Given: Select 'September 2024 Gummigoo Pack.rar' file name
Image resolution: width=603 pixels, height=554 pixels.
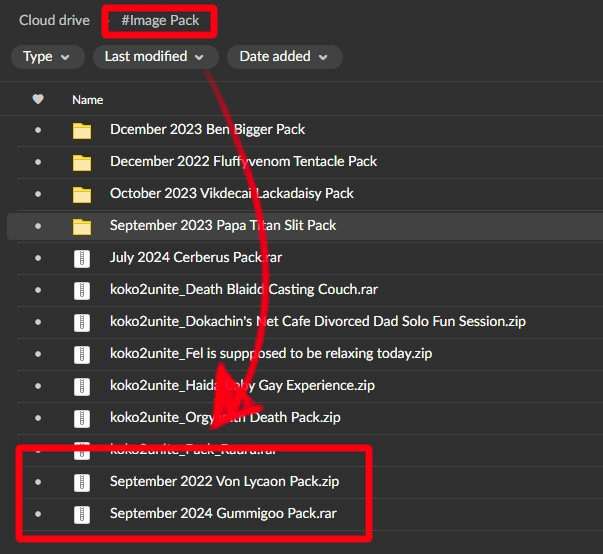Looking at the screenshot, I should coord(223,513).
